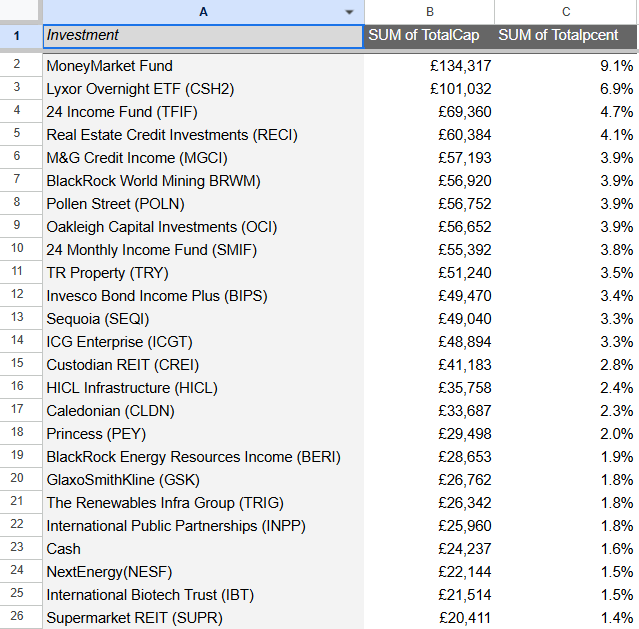Click the £134,317 value cell
The image size is (639, 629).
(x=429, y=66)
